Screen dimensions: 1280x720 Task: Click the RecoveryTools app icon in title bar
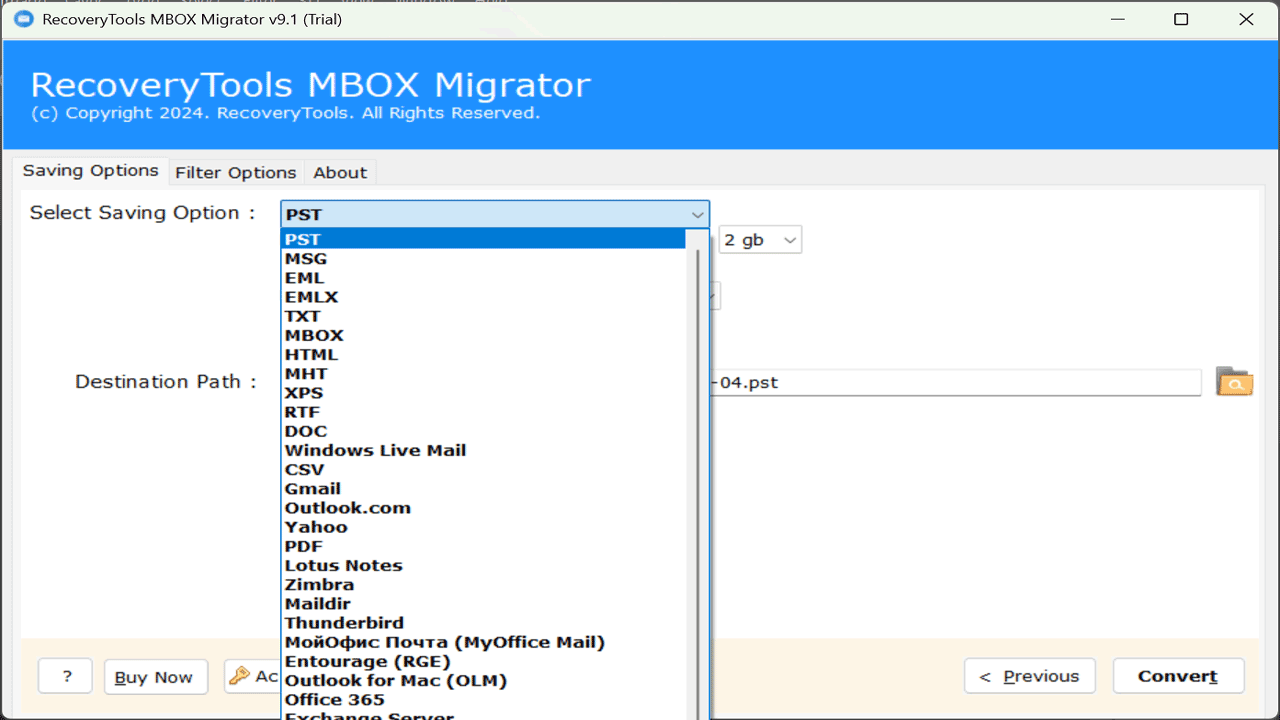tap(22, 19)
